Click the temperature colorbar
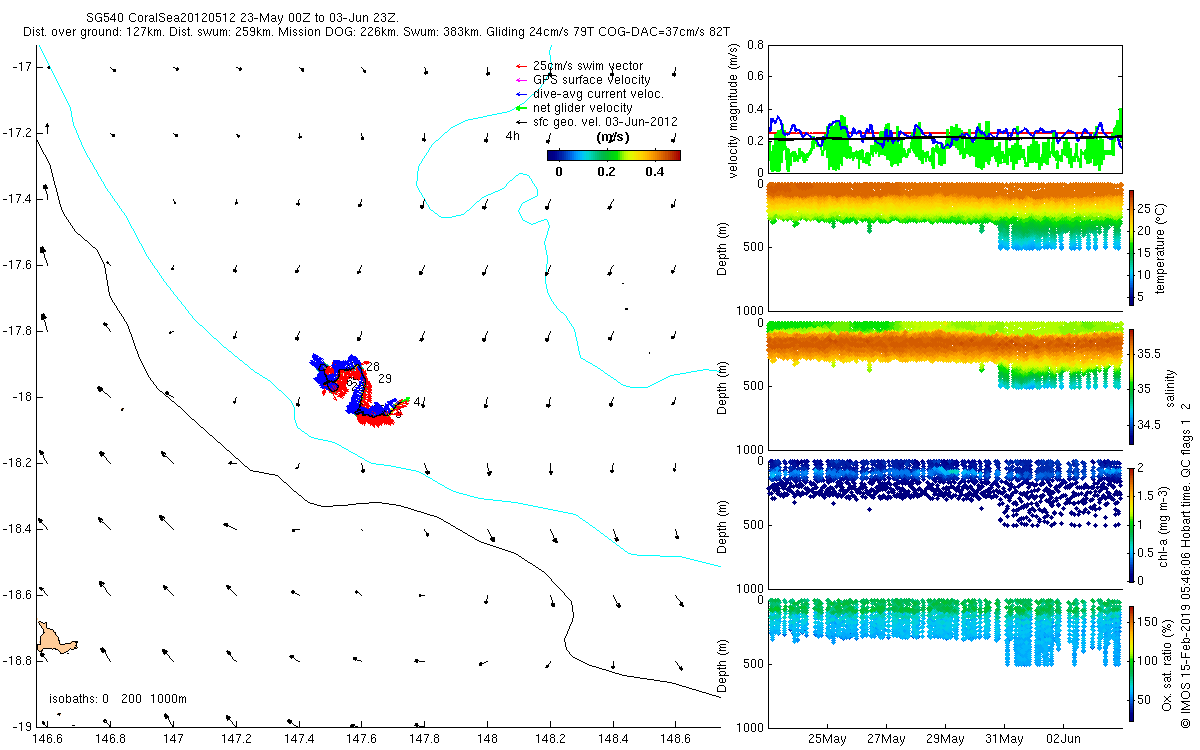Screen dimensions: 1200x750 click(1132, 246)
